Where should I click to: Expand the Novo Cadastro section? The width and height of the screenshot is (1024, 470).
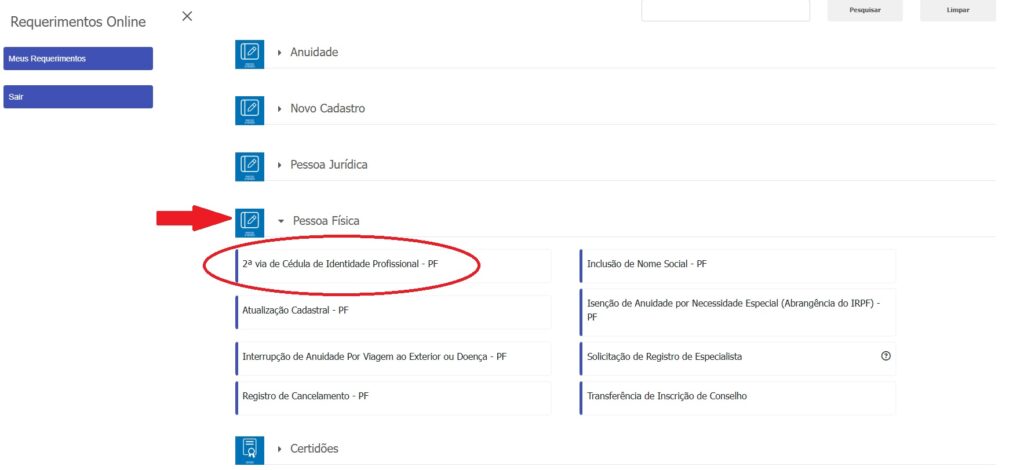tap(326, 108)
